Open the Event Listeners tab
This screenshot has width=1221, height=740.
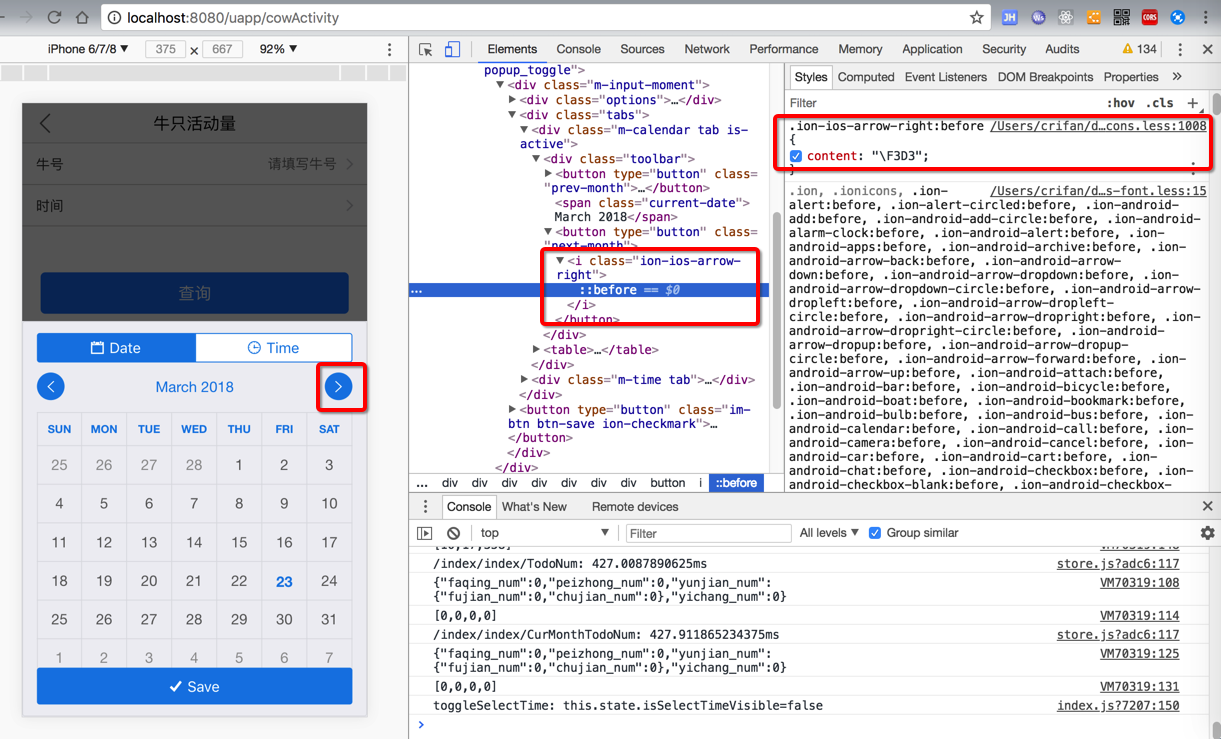[945, 77]
